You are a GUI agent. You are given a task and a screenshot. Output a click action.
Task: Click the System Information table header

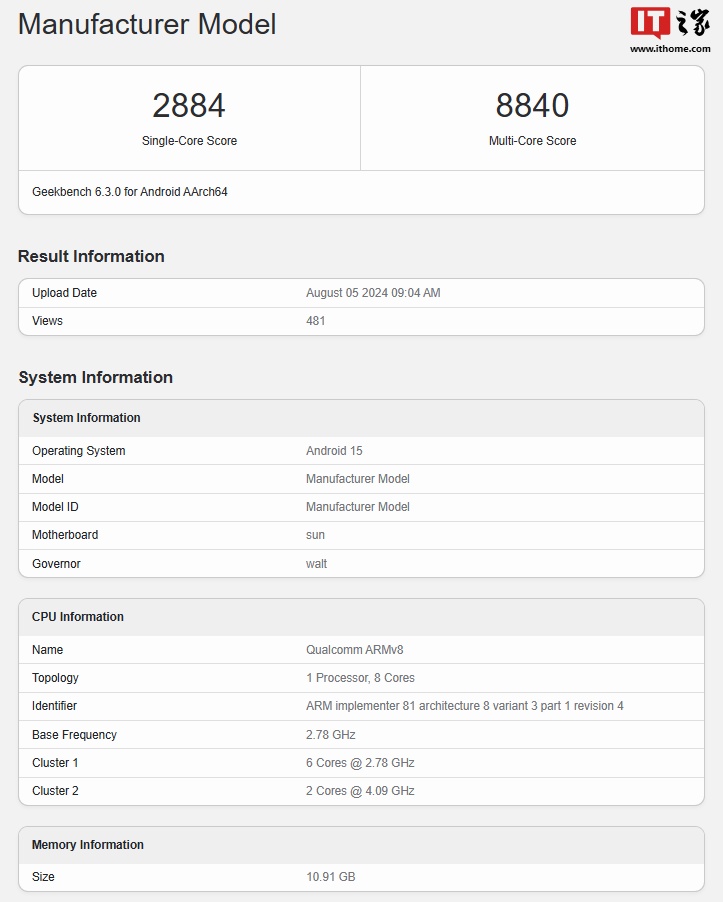(x=86, y=418)
